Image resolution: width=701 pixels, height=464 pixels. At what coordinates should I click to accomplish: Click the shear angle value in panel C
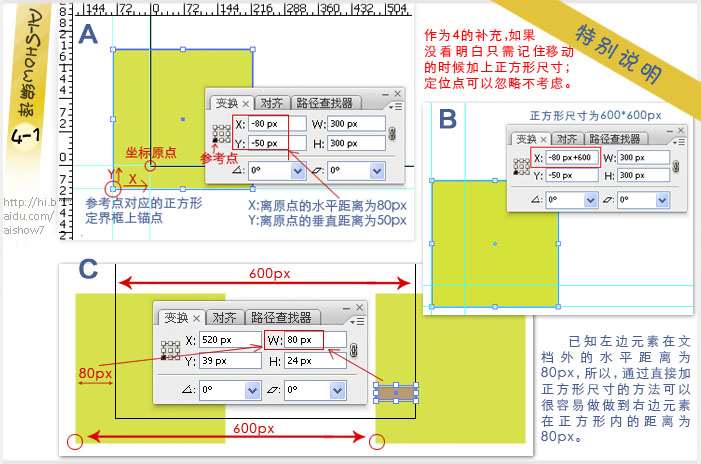click(307, 390)
